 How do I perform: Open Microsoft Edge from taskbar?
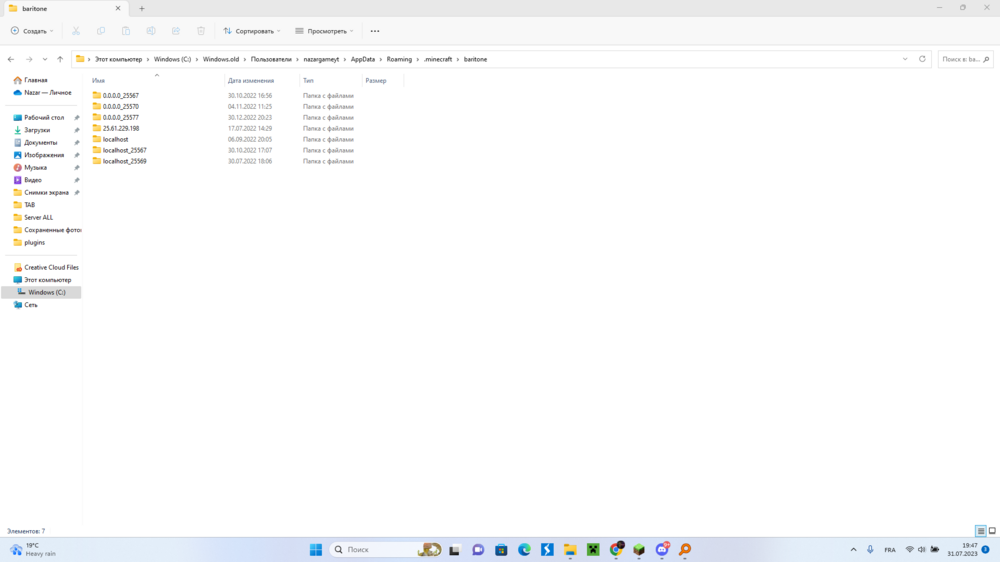pos(524,549)
